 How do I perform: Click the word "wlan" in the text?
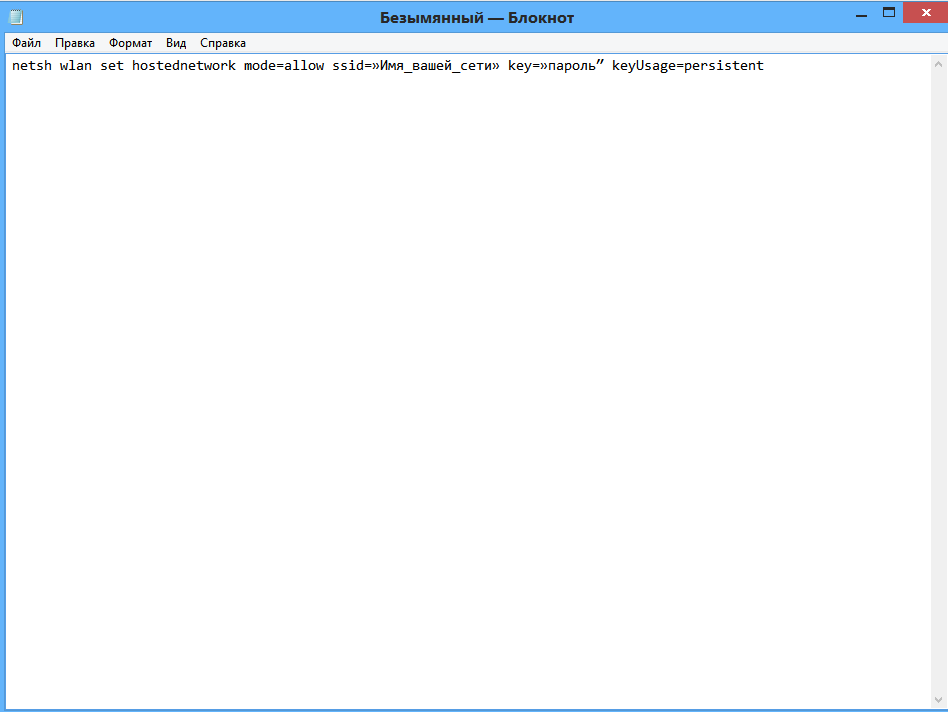[76, 65]
